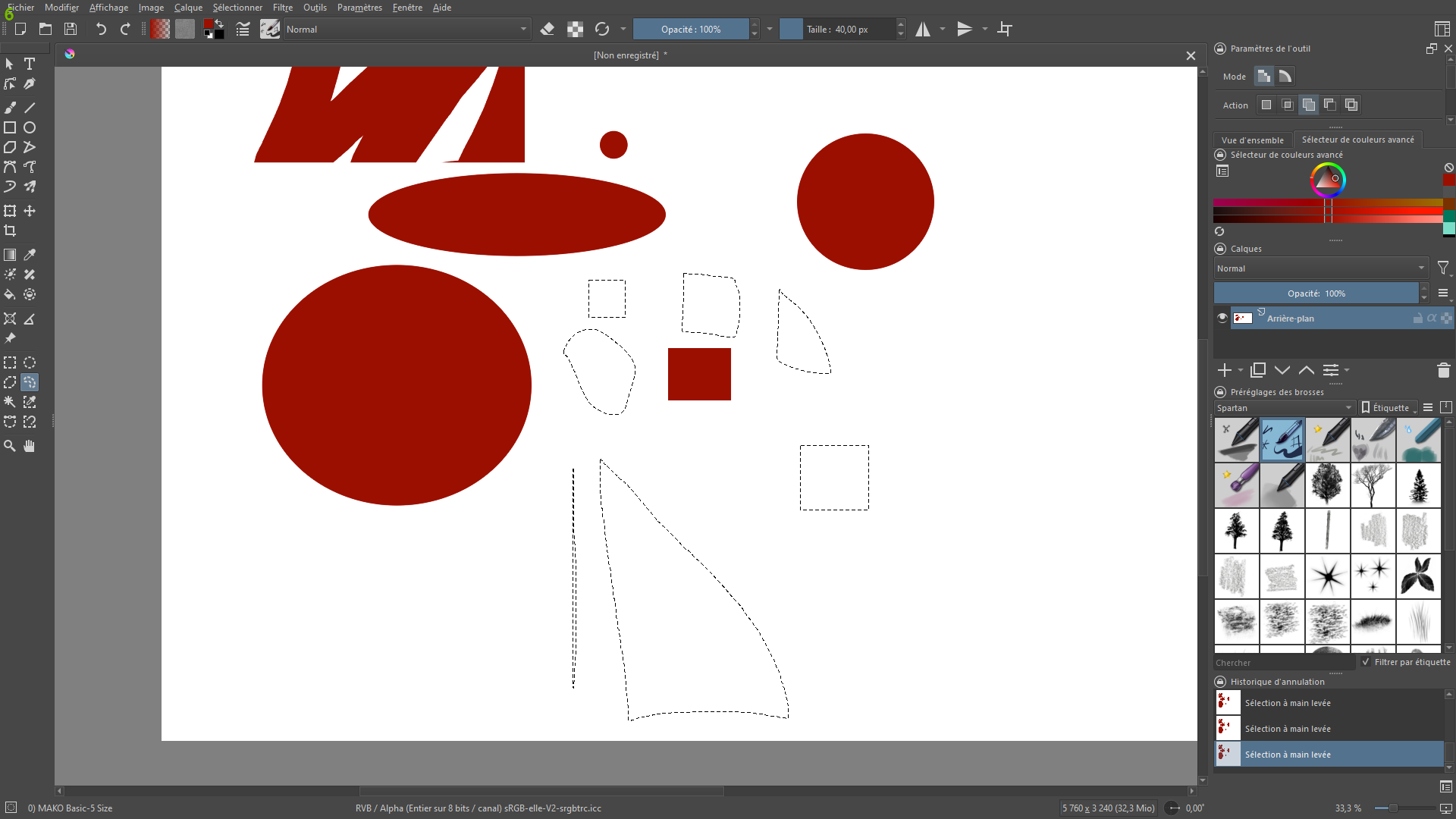This screenshot has height=819, width=1456.
Task: Open the Filtre menu
Action: [x=282, y=8]
